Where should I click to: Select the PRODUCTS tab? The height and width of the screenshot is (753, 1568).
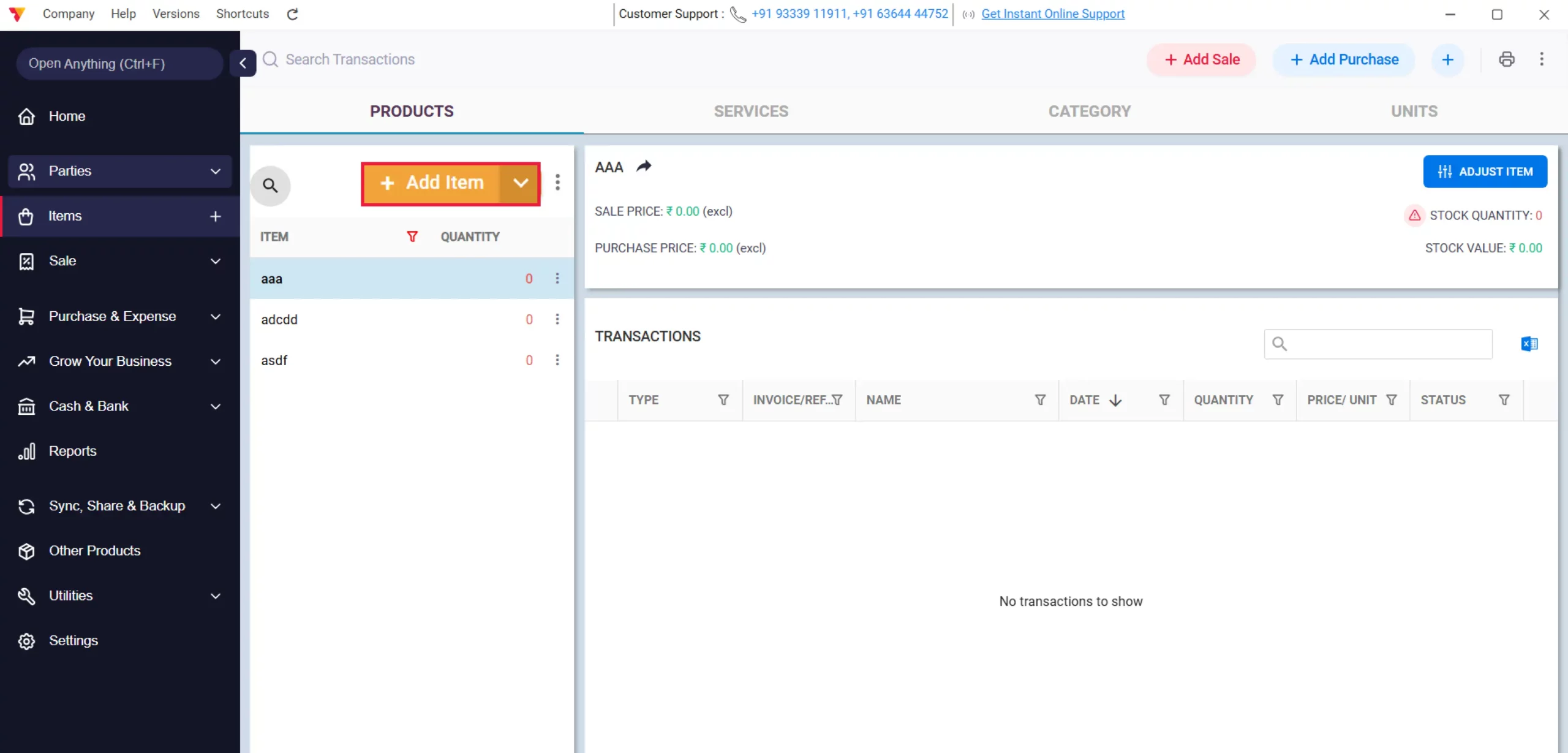[412, 112]
